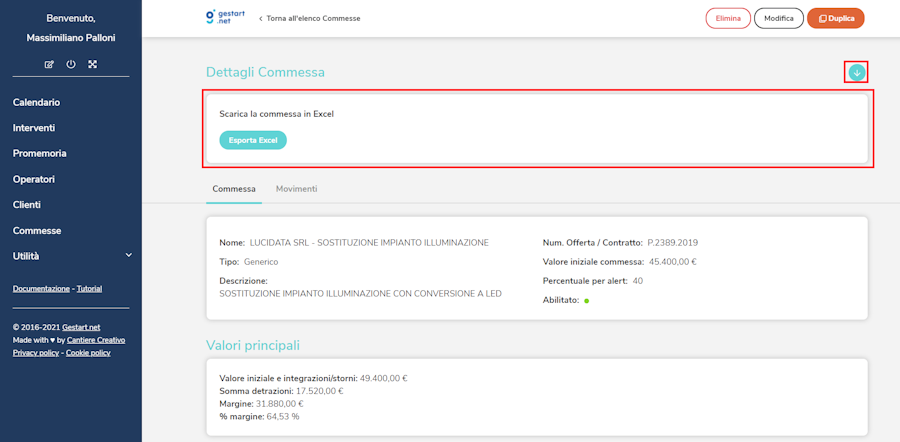Expand the Utilità menu chevron
Screen dimensions: 900x442
tap(129, 255)
